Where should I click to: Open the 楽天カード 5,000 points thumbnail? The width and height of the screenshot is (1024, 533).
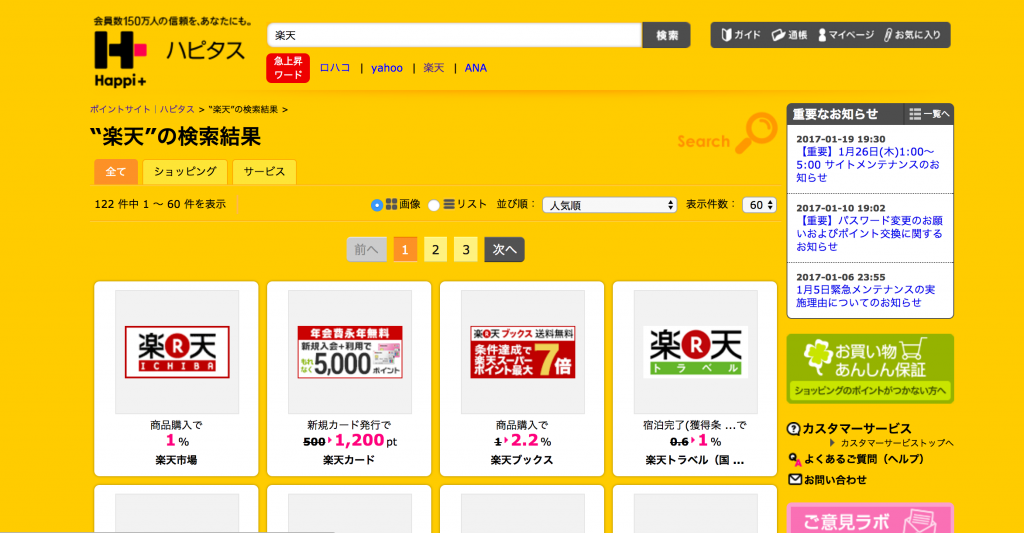click(x=350, y=352)
